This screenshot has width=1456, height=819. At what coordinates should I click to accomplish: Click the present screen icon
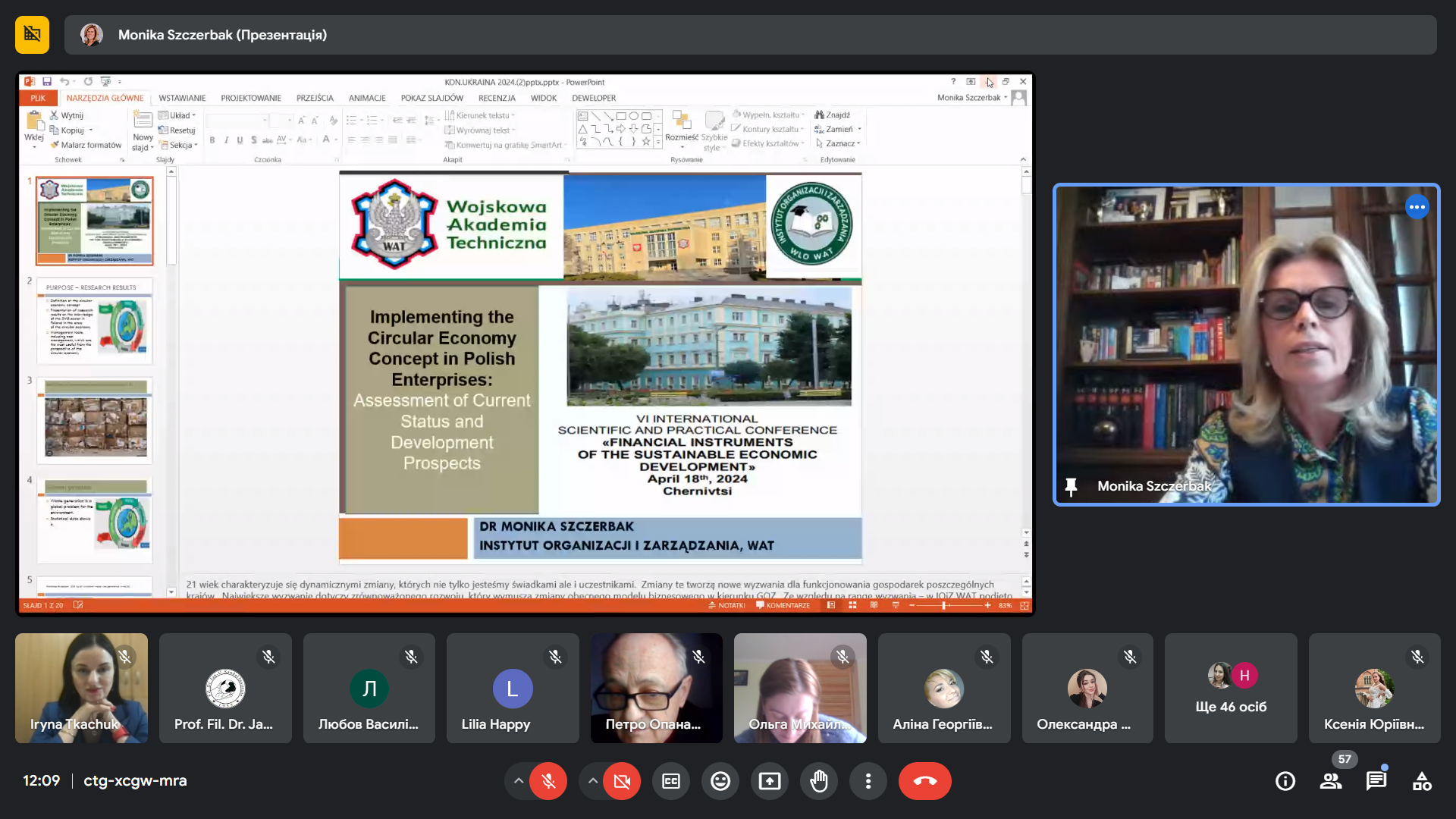click(770, 781)
